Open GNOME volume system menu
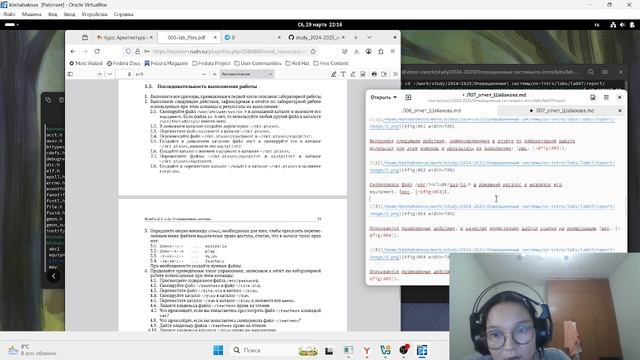Screen dimensions: 640x360 pos(622,25)
